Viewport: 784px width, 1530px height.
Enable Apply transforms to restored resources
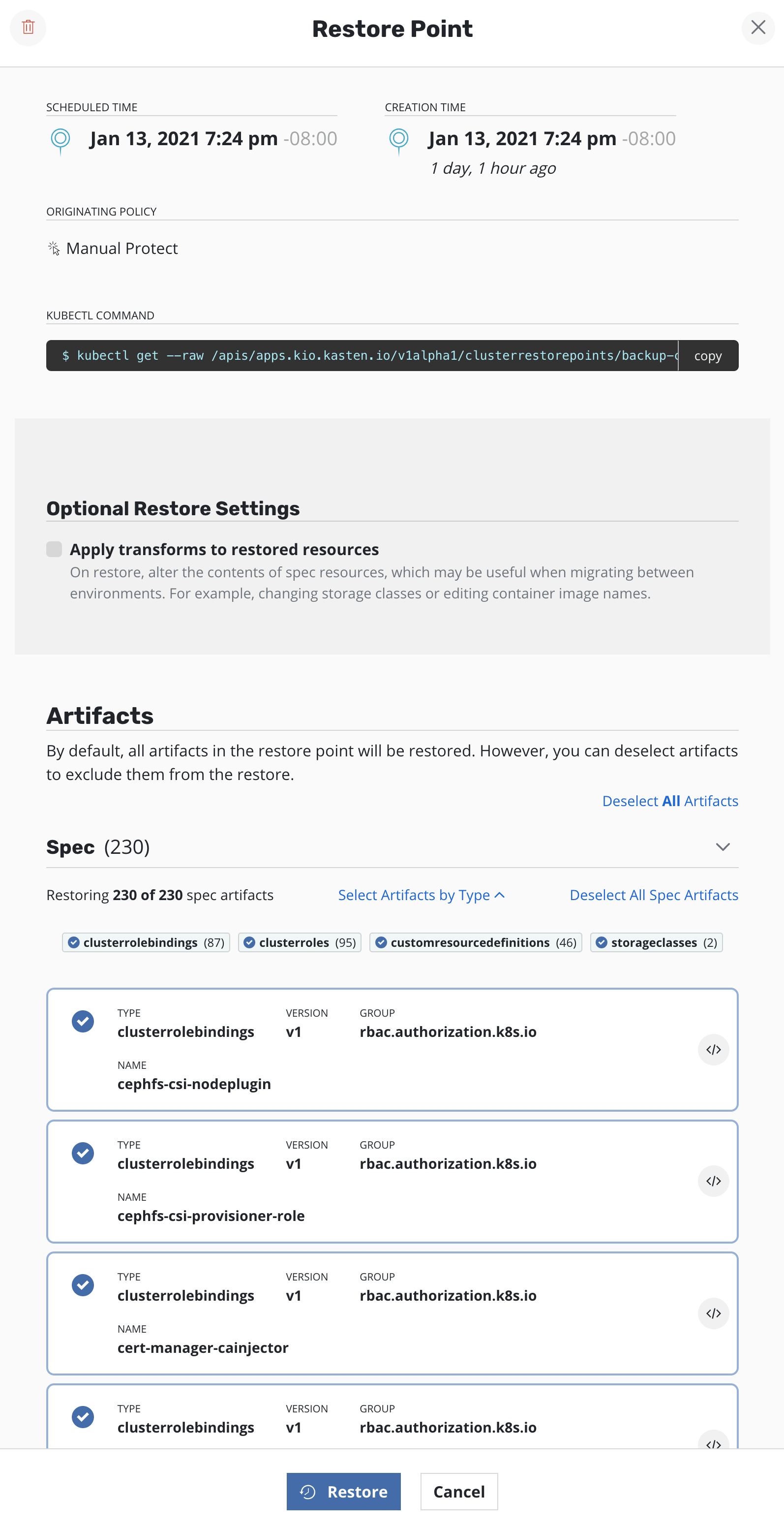click(x=54, y=549)
